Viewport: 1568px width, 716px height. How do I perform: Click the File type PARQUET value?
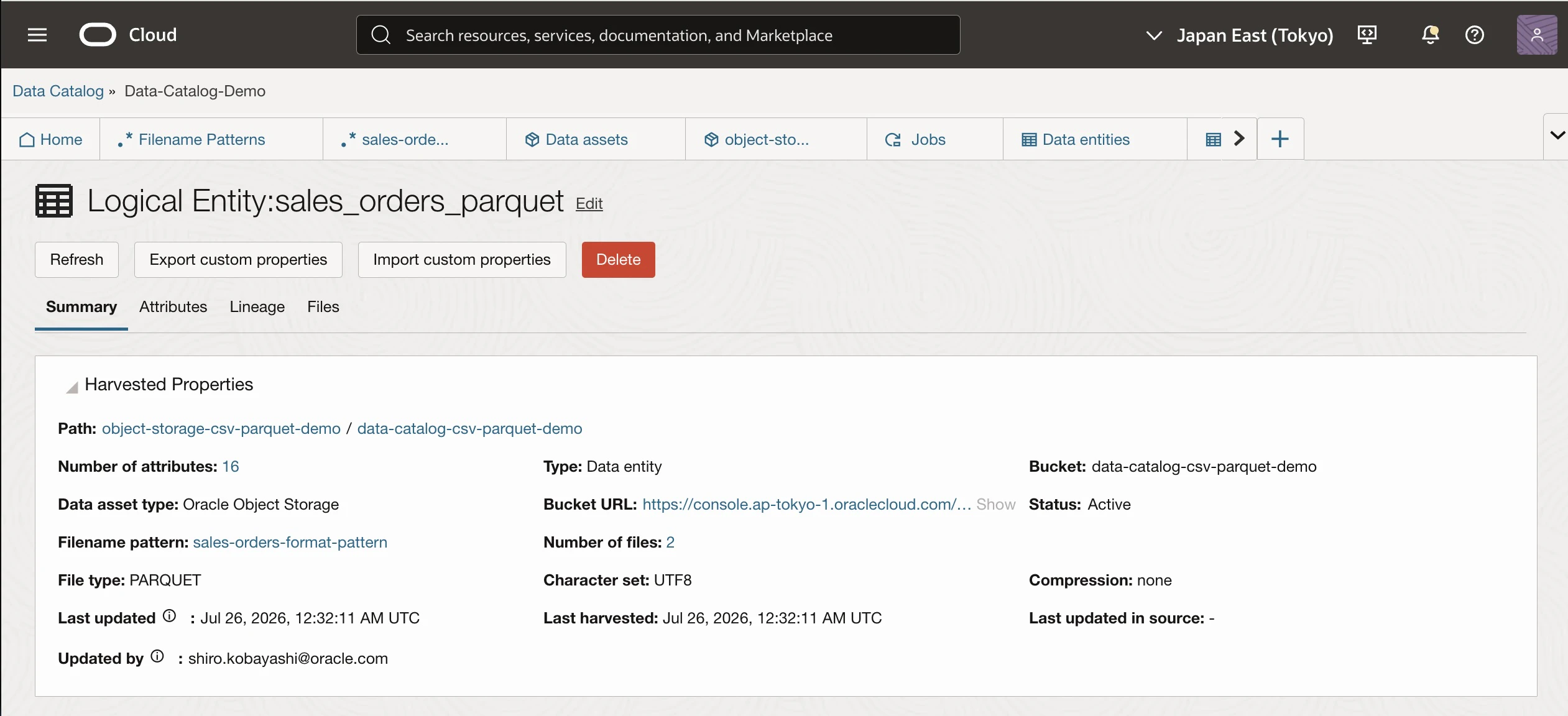165,580
